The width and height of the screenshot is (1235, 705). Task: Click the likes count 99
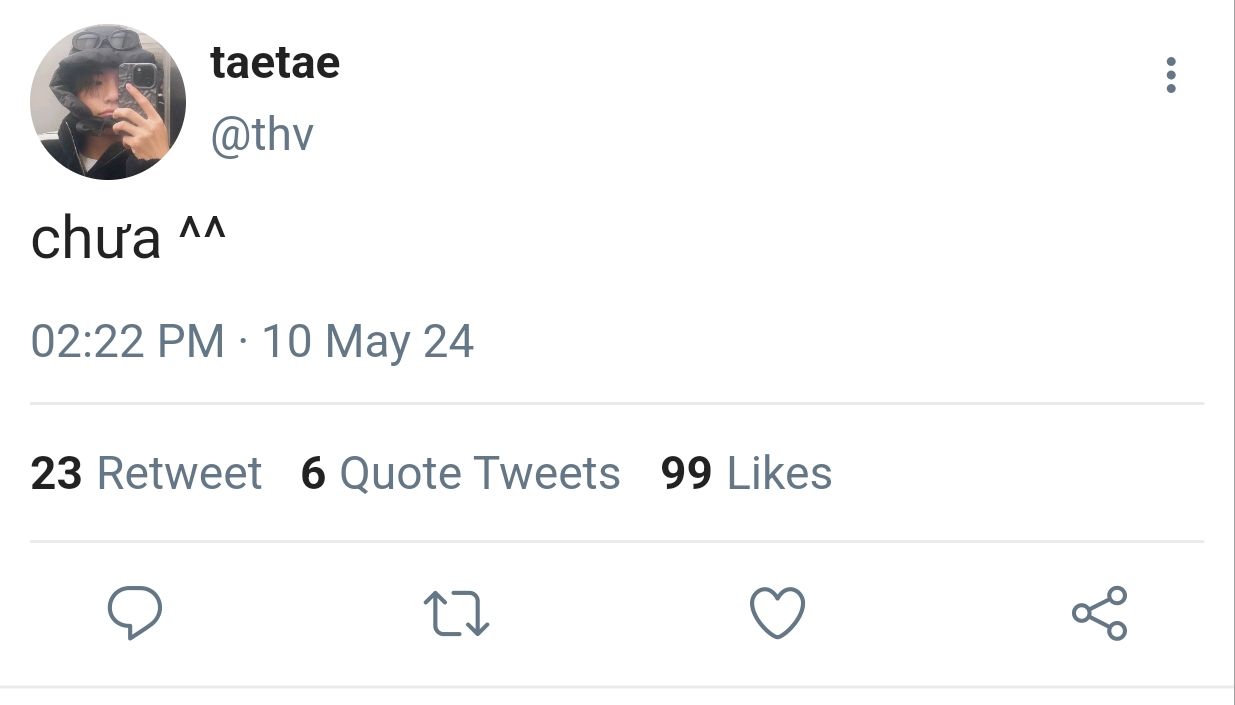[x=686, y=473]
